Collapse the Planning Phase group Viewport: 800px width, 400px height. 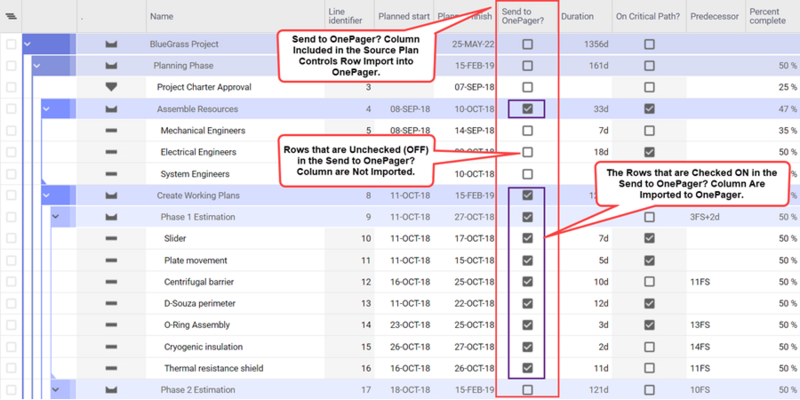37,66
